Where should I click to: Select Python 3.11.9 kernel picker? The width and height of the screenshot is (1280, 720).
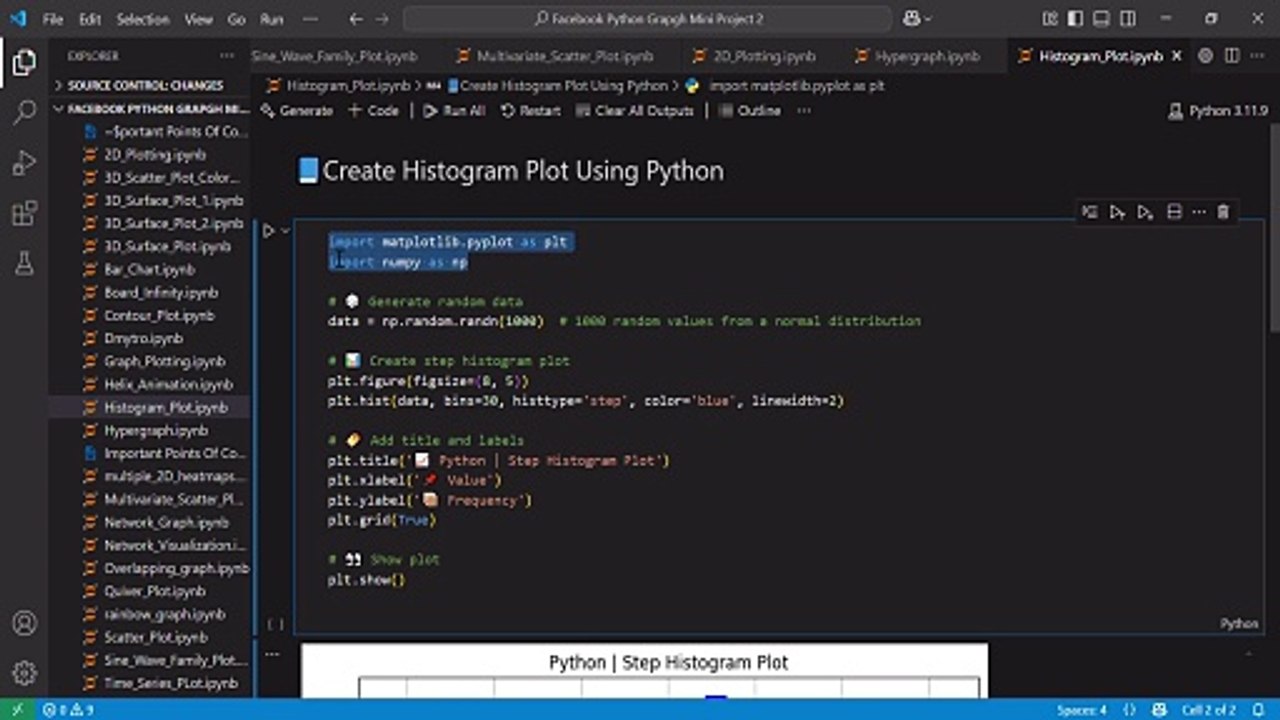tap(1218, 111)
